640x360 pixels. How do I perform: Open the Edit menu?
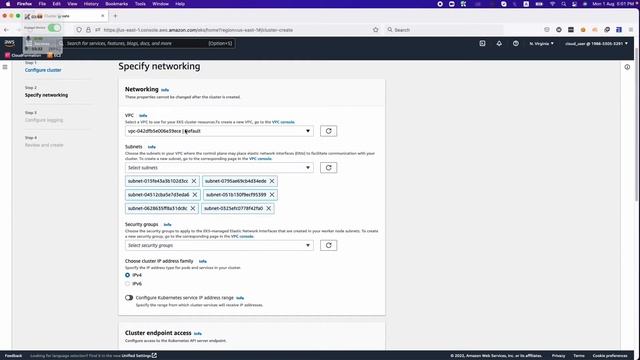tap(57, 4)
